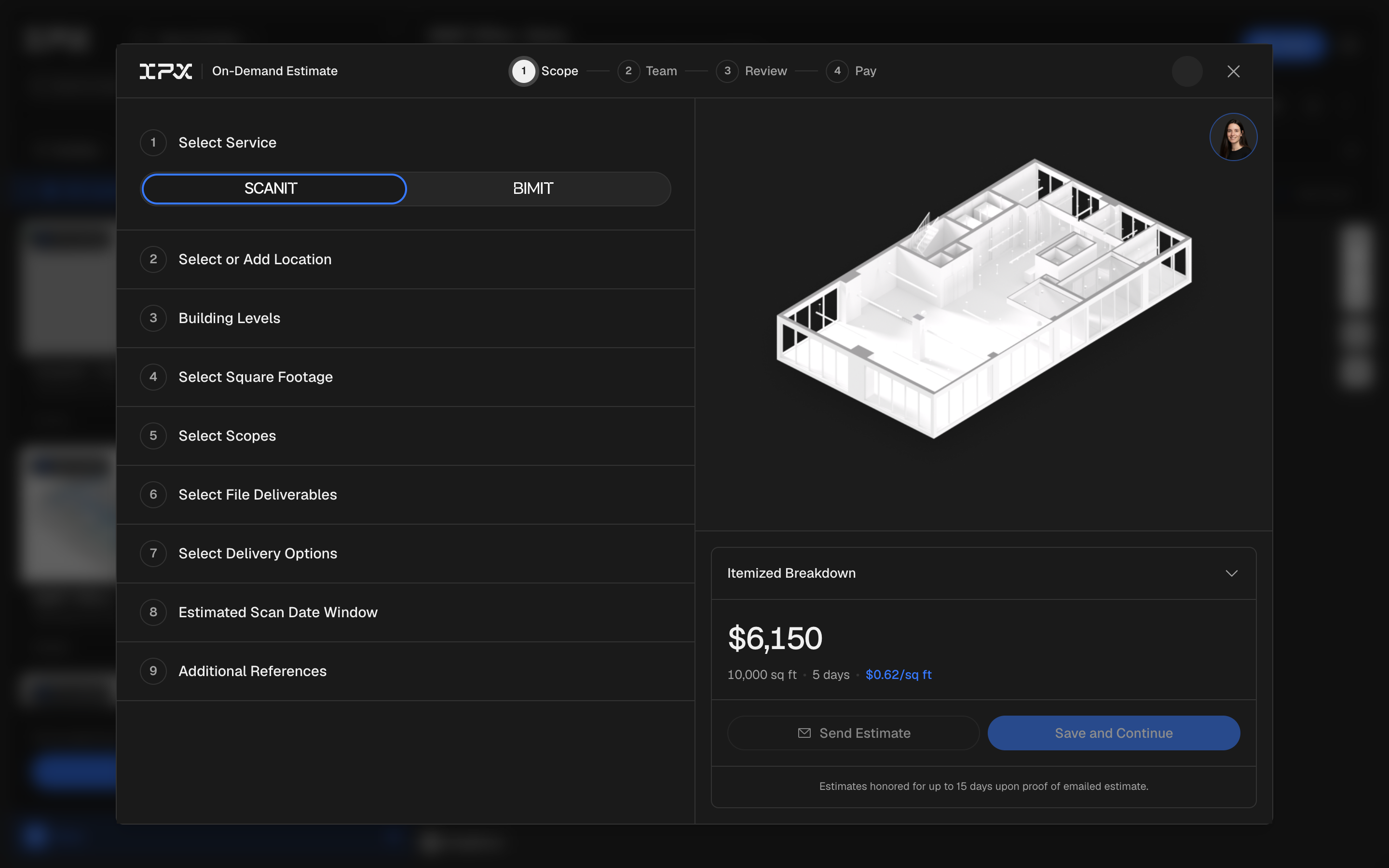Toggle the Itemized Breakdown chevron

click(1231, 573)
